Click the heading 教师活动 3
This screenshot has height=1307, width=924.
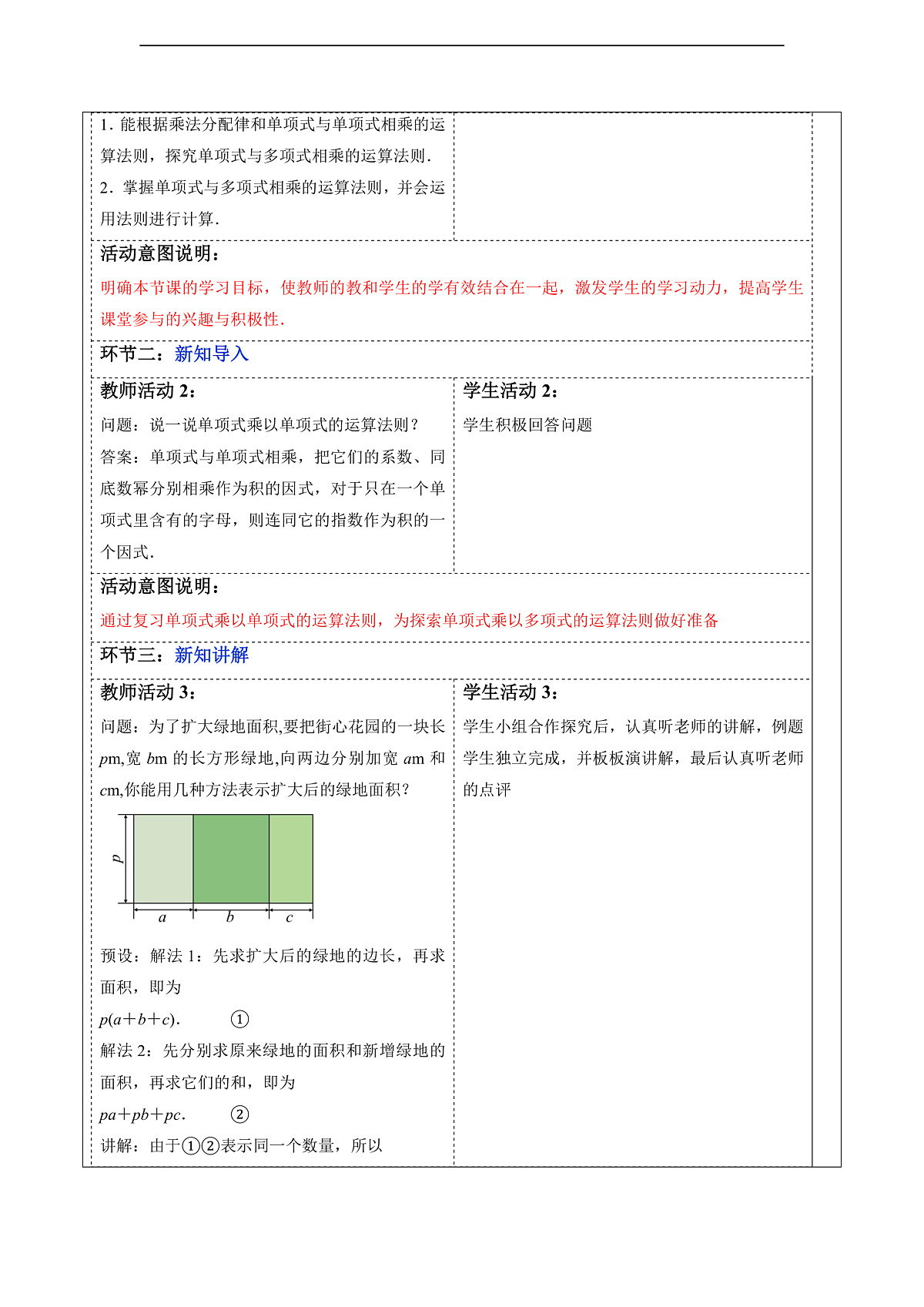click(x=148, y=692)
